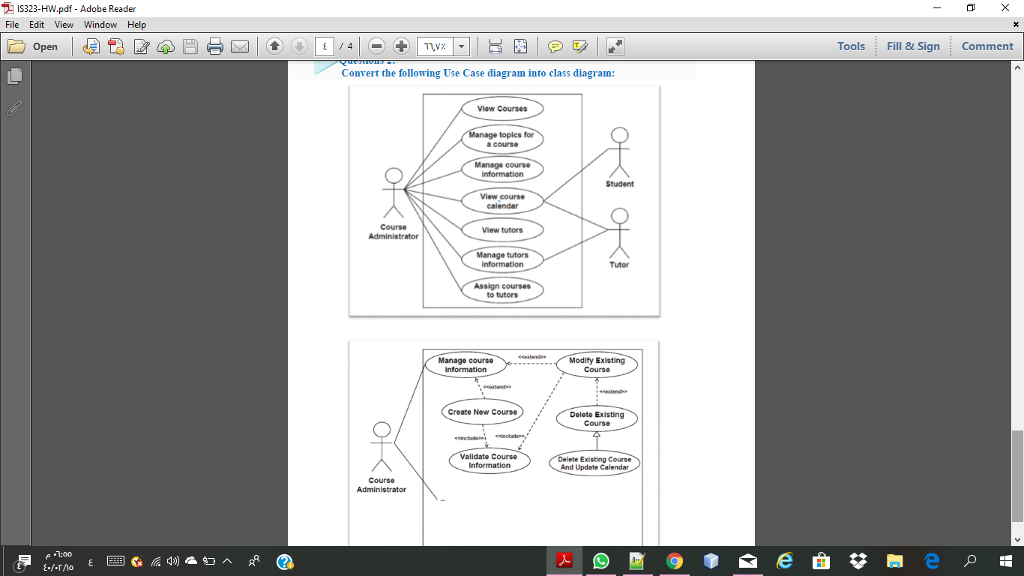Open the zoom level dropdown arrow
This screenshot has width=1024, height=576.
point(461,46)
